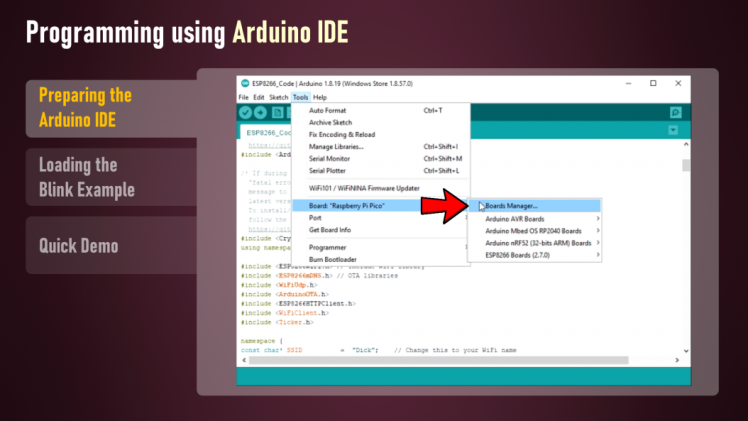Click the WiFiUdp.h include line
The image size is (748, 421).
pos(279,285)
